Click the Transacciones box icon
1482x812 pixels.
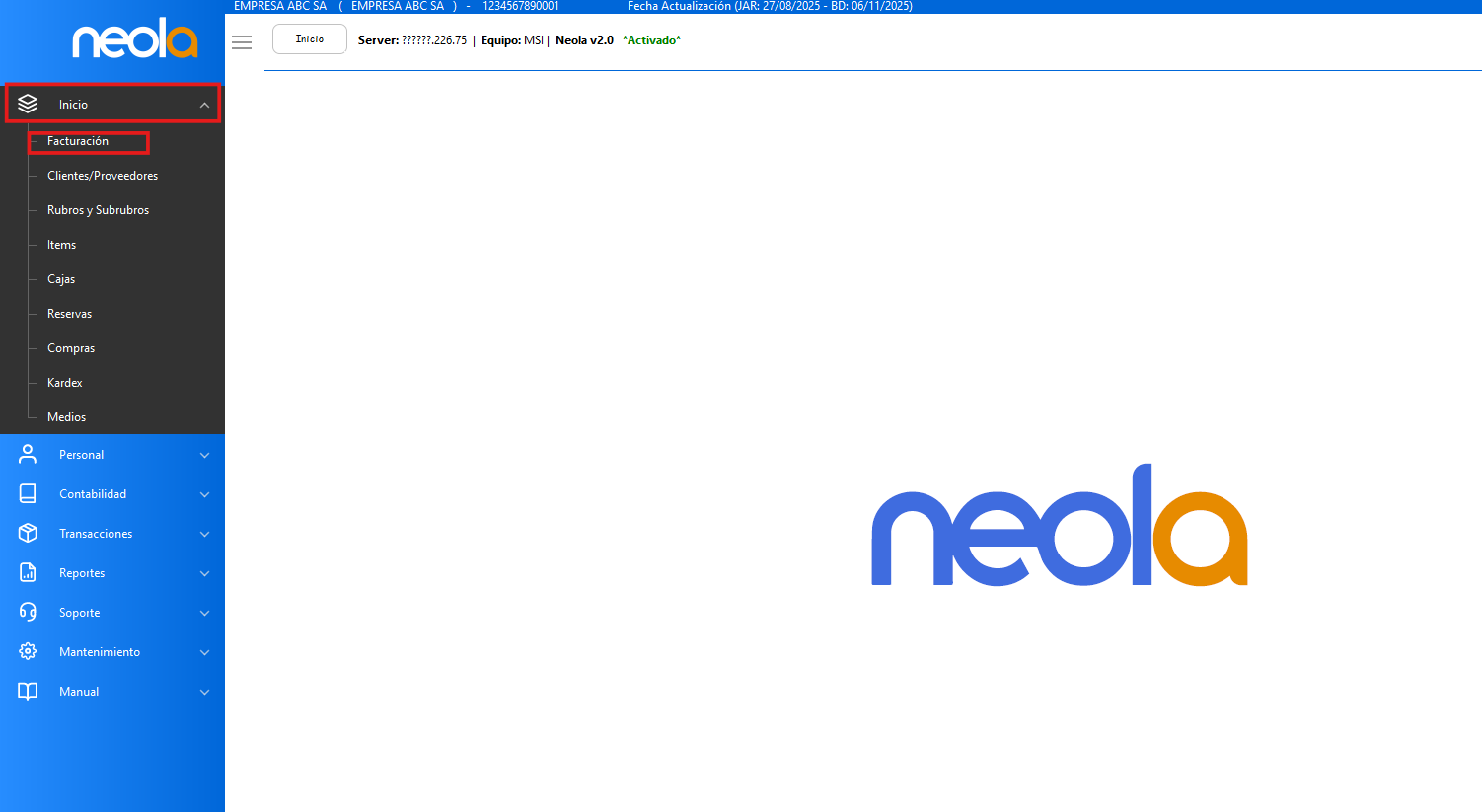tap(28, 533)
